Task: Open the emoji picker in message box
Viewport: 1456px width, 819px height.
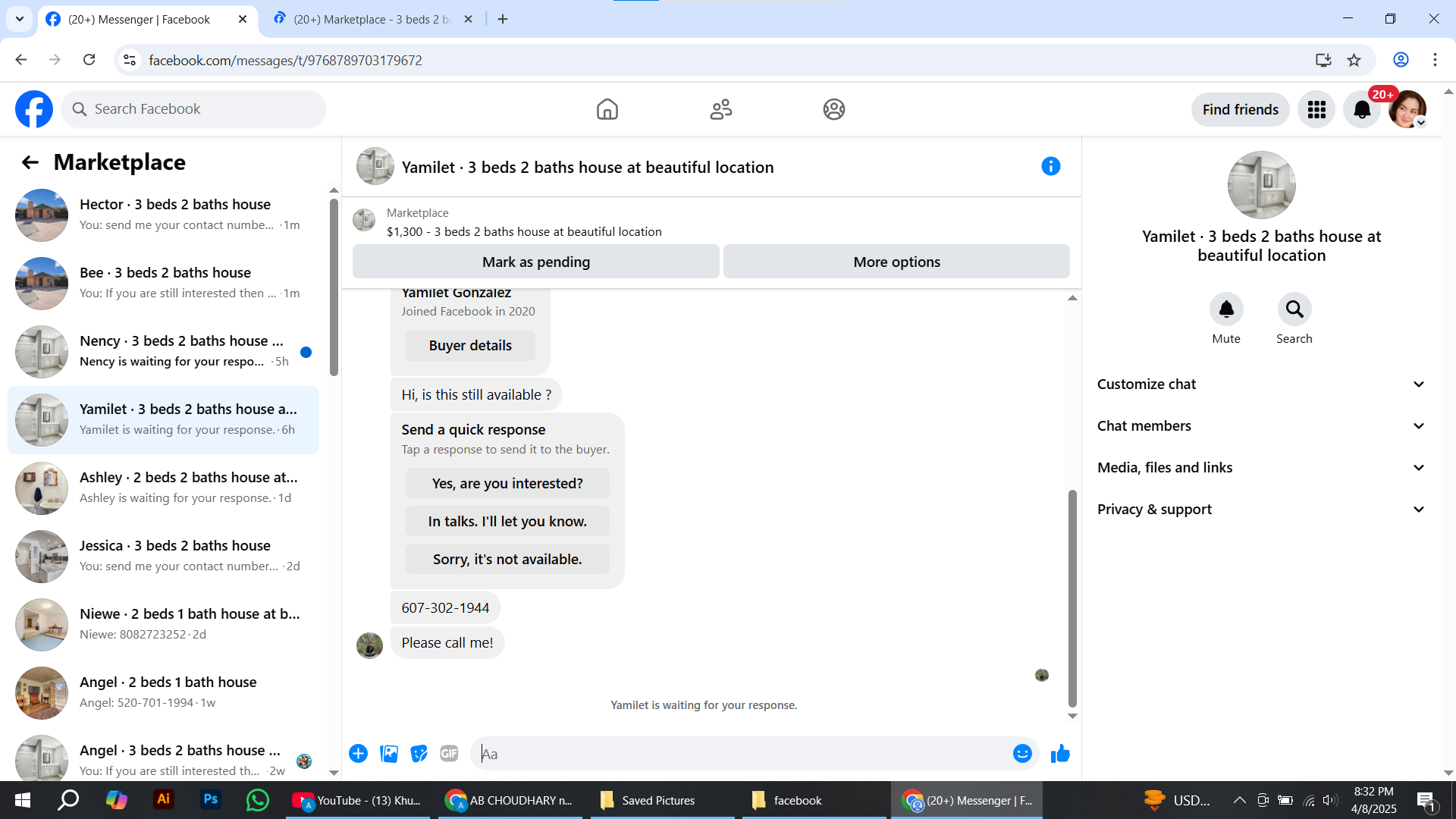Action: click(x=1022, y=754)
